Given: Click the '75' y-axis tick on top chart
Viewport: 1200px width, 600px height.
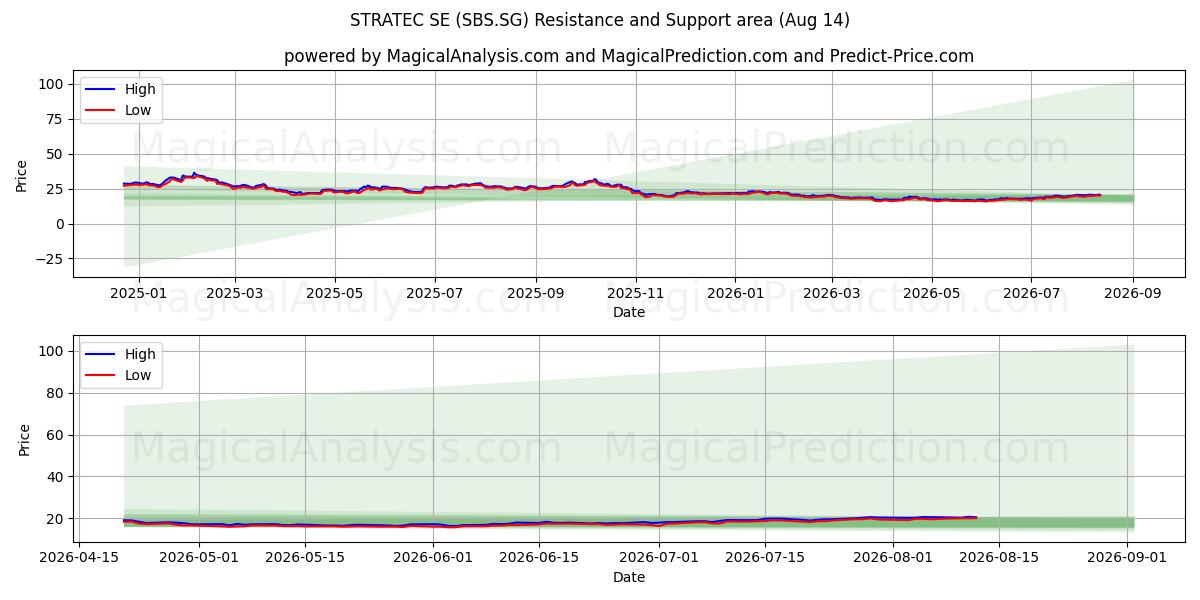Looking at the screenshot, I should (57, 119).
